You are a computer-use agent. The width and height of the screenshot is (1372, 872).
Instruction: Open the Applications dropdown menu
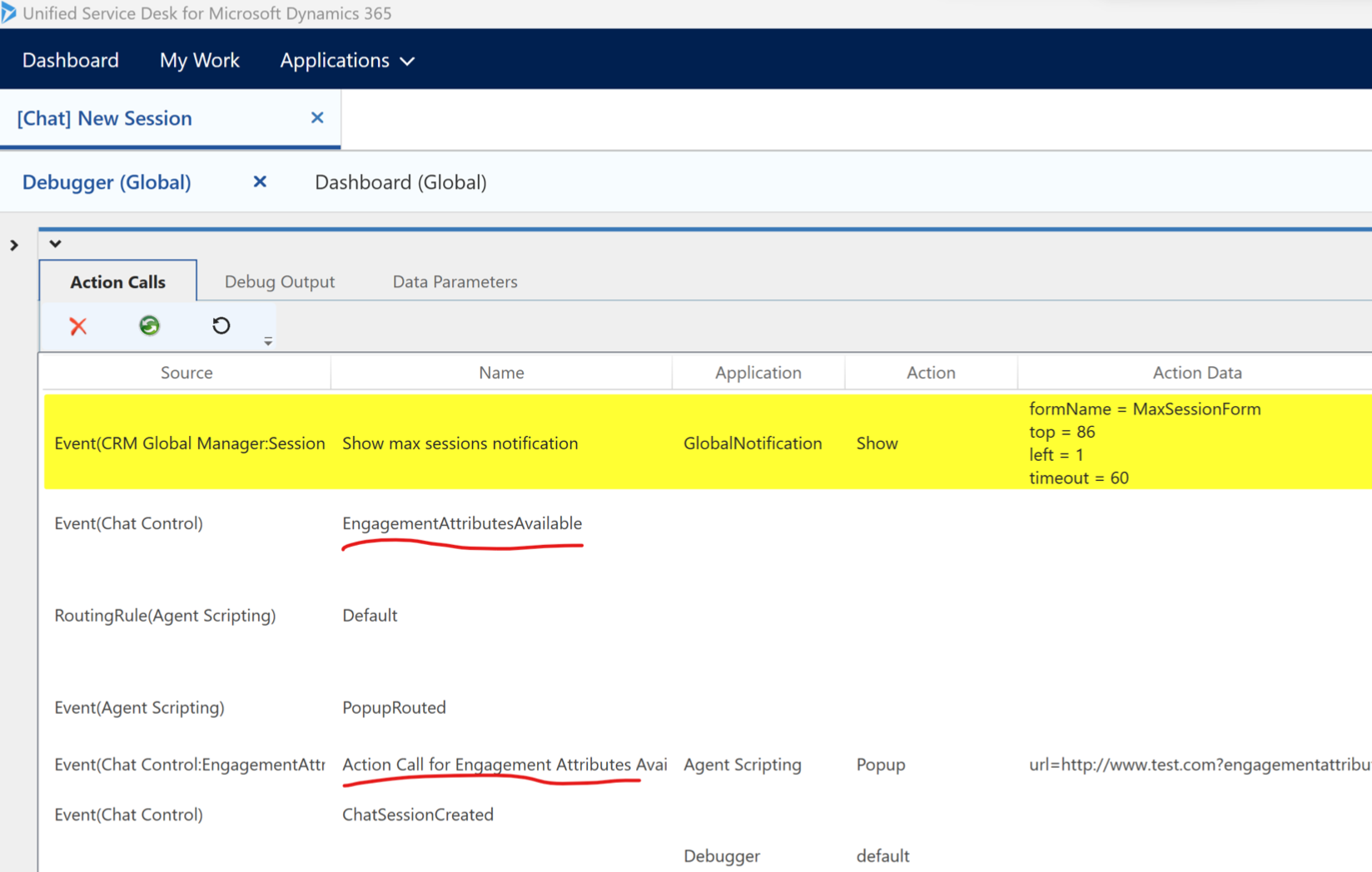click(x=347, y=61)
